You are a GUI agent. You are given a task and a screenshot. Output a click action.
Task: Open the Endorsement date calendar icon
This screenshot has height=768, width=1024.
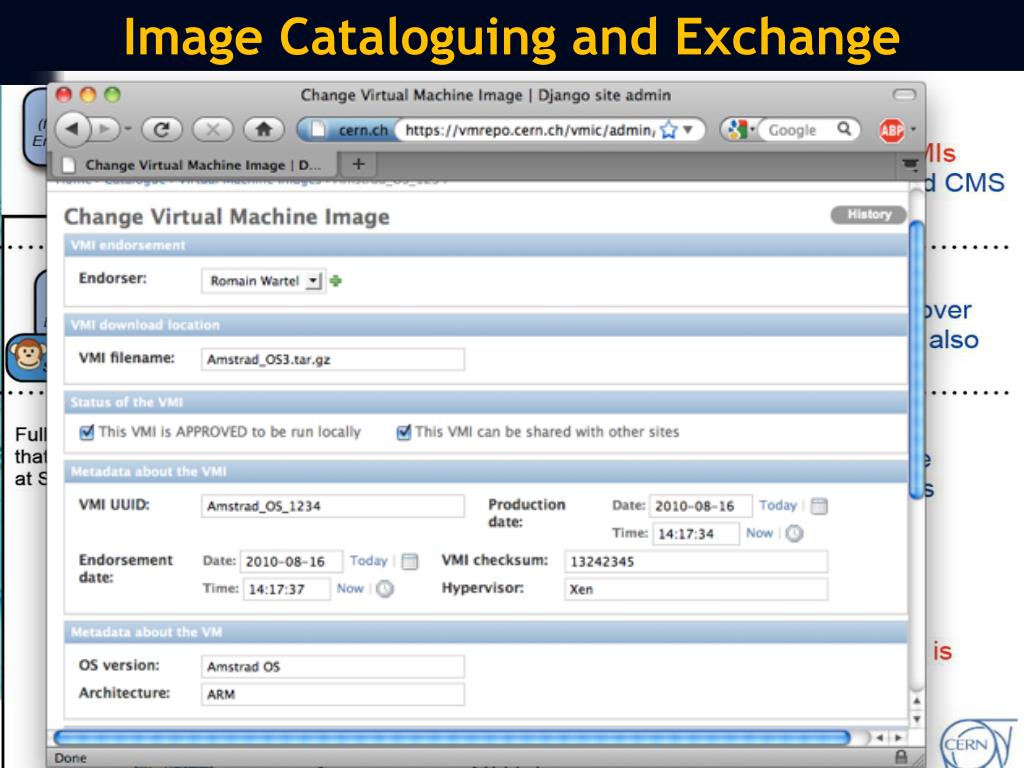coord(409,561)
